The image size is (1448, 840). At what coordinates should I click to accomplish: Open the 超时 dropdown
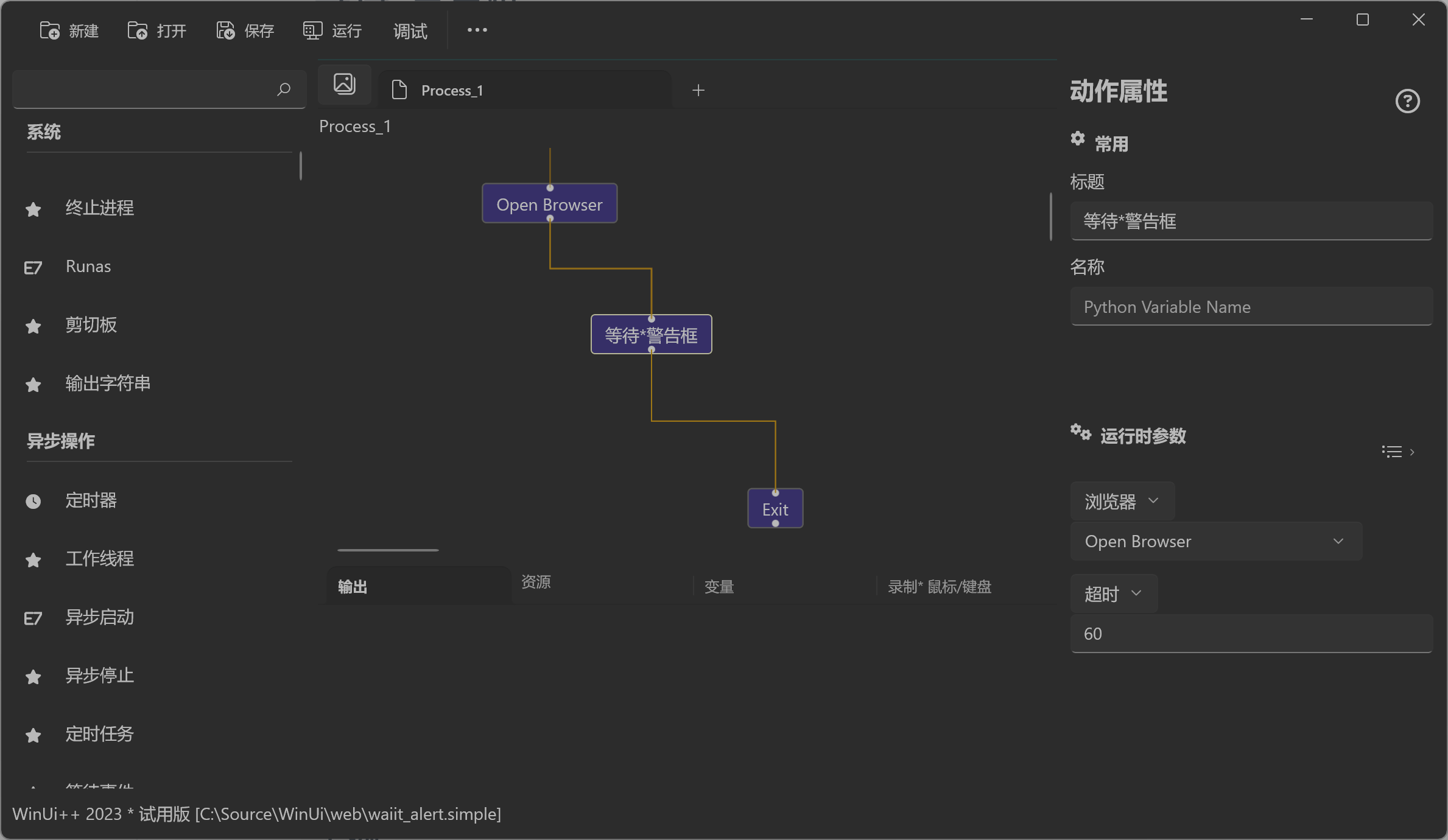1112,593
